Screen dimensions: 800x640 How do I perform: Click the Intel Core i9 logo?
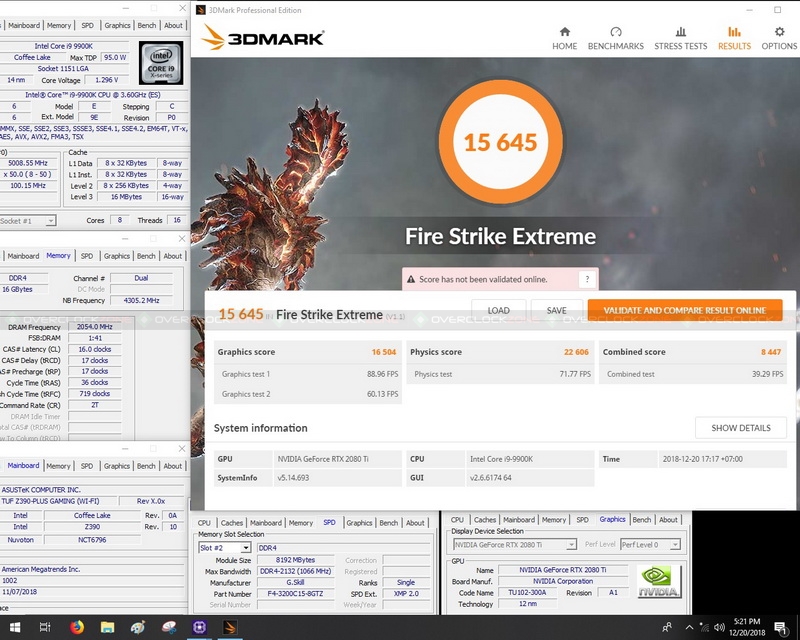(x=161, y=63)
